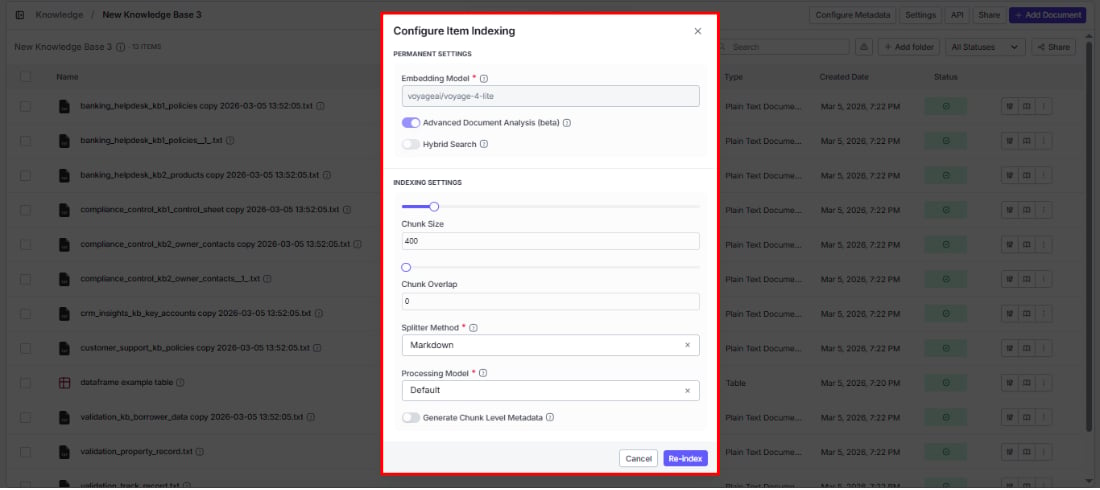Open Embedding Model info tooltip icon
Viewport: 1100px width, 490px height.
click(484, 79)
